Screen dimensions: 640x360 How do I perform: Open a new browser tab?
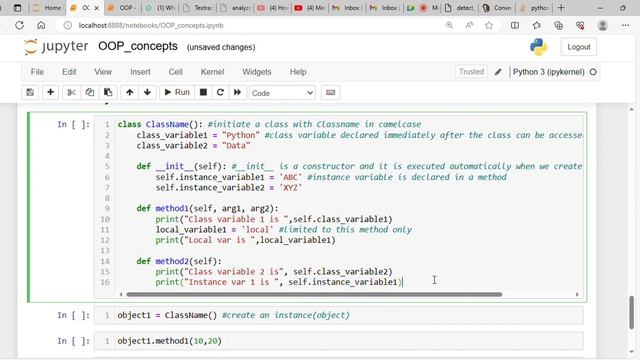[561, 8]
